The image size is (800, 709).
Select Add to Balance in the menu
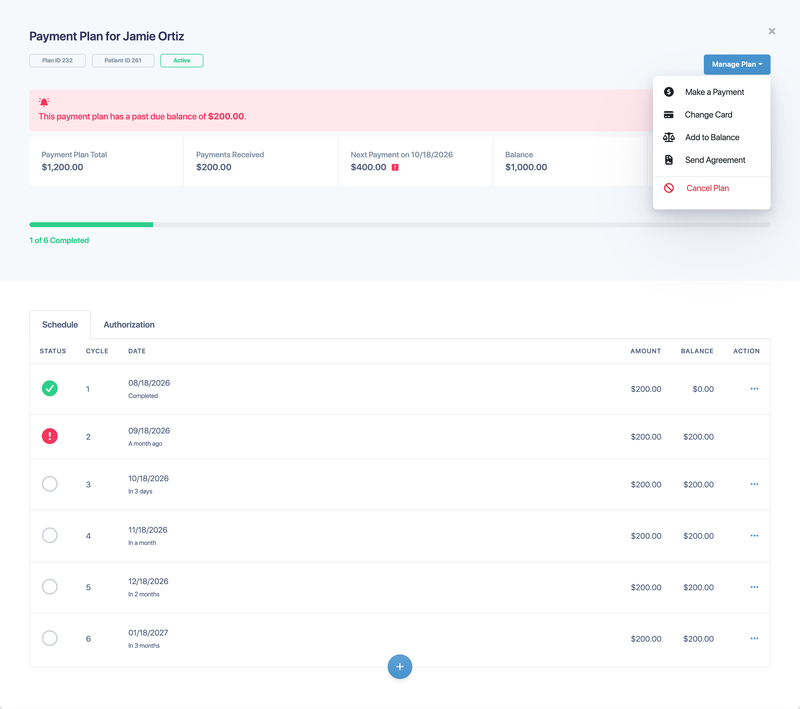click(x=712, y=137)
